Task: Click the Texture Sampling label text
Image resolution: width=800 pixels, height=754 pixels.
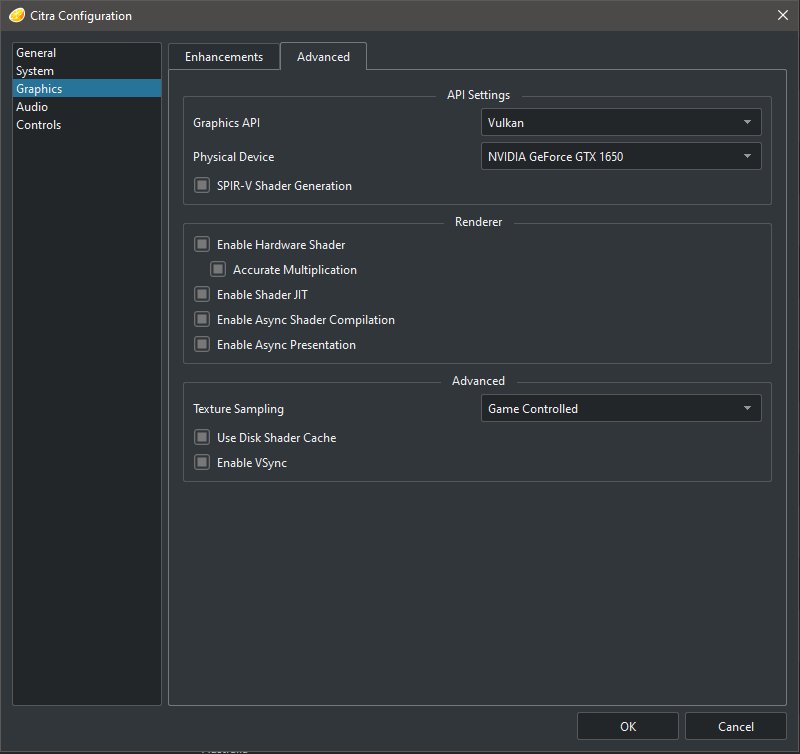Action: (238, 409)
